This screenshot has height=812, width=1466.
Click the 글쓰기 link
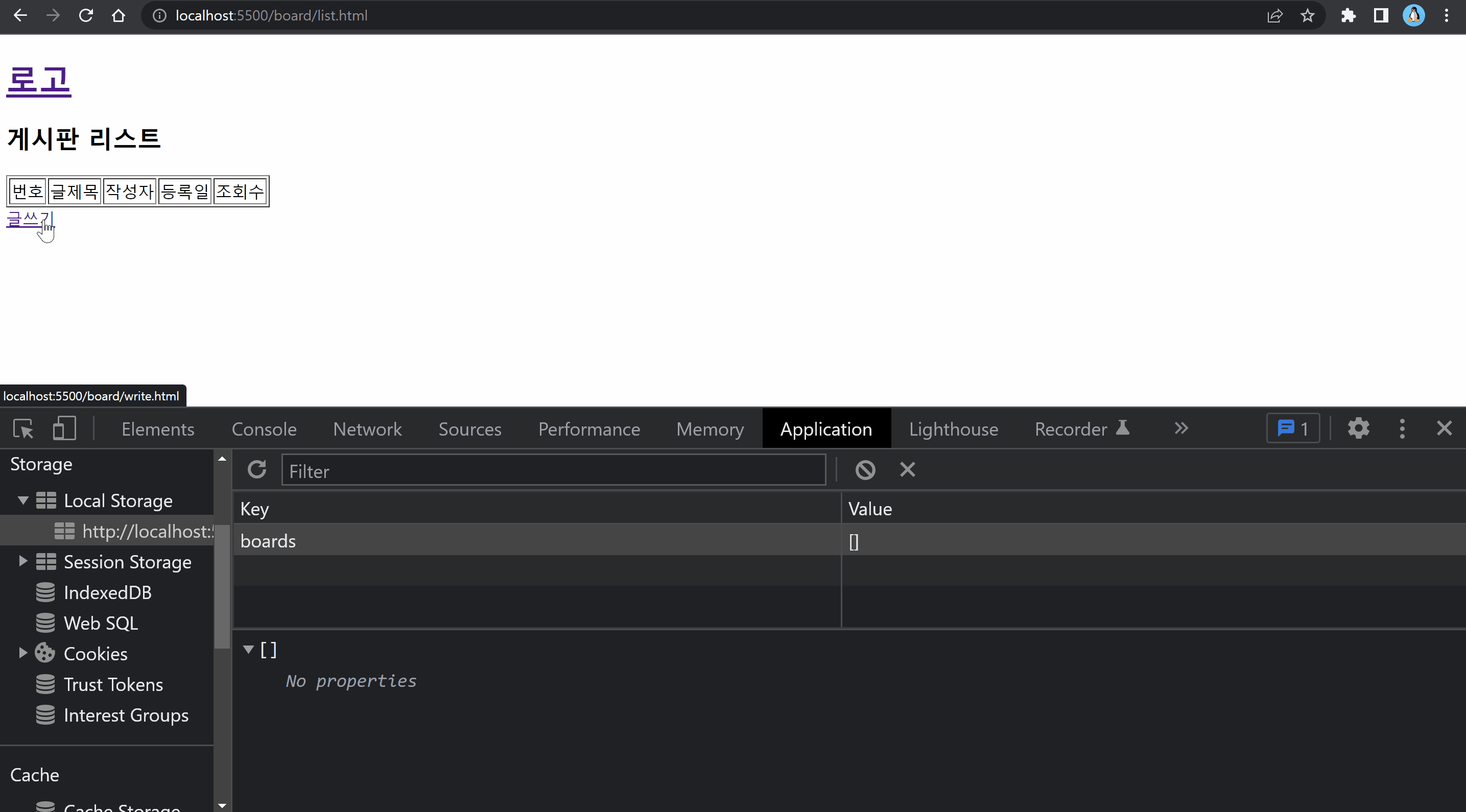pyautogui.click(x=29, y=220)
